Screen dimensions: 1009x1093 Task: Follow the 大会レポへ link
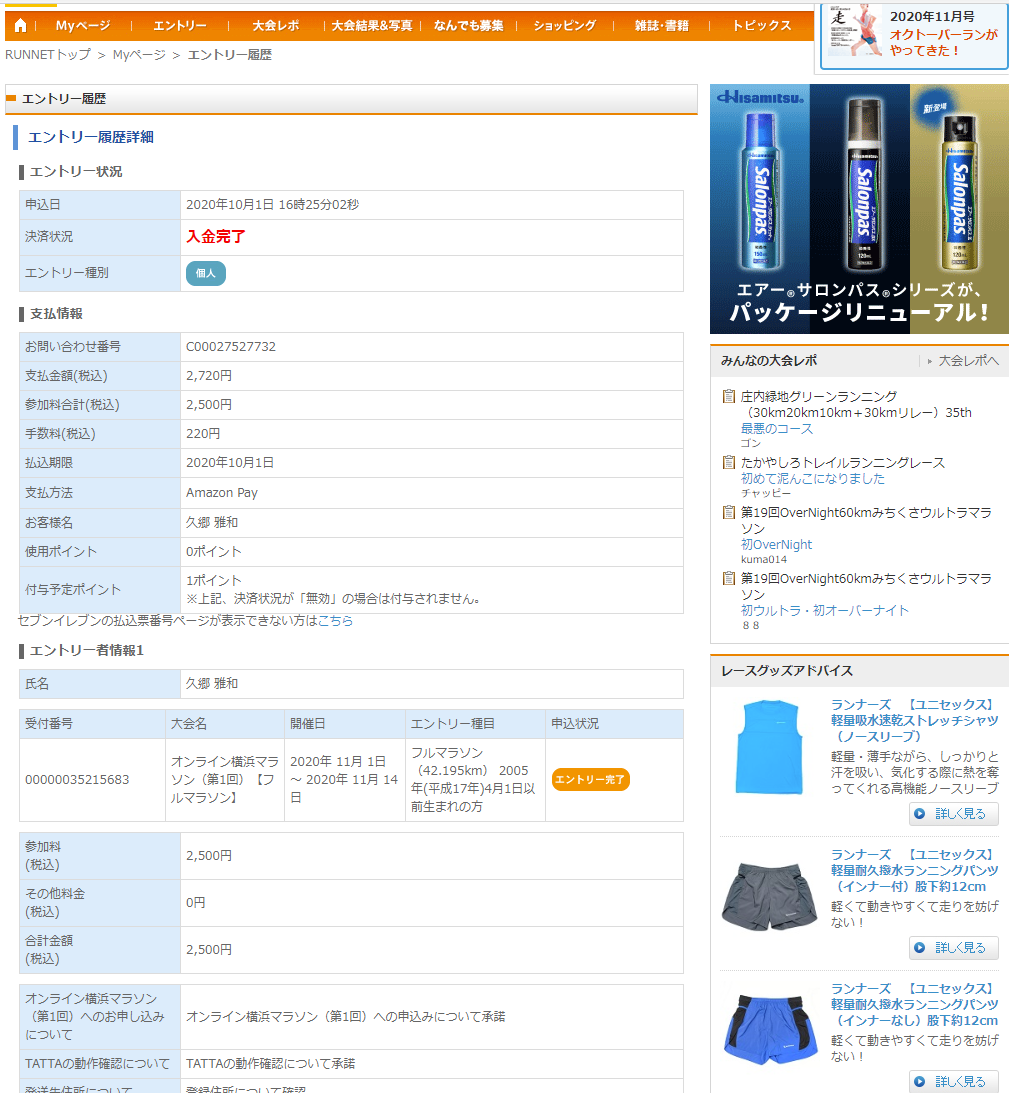968,360
